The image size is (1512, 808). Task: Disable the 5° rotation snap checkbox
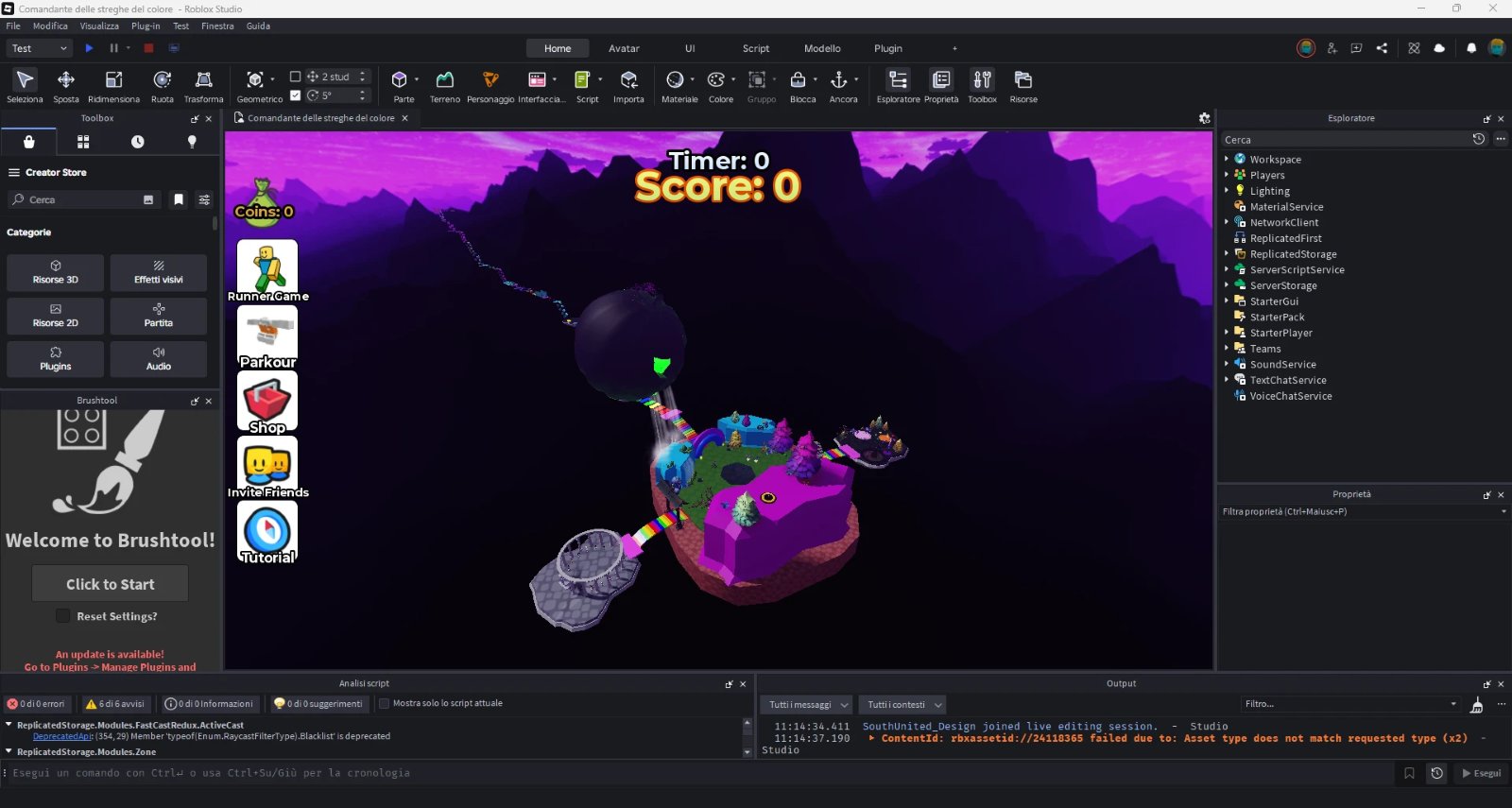pos(295,95)
